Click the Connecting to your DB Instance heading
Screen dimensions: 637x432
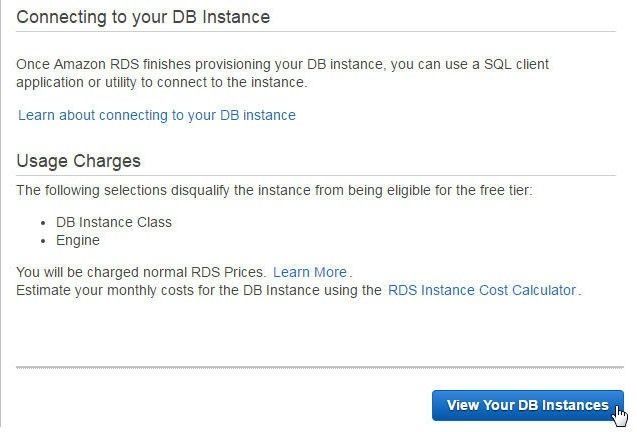pyautogui.click(x=143, y=17)
